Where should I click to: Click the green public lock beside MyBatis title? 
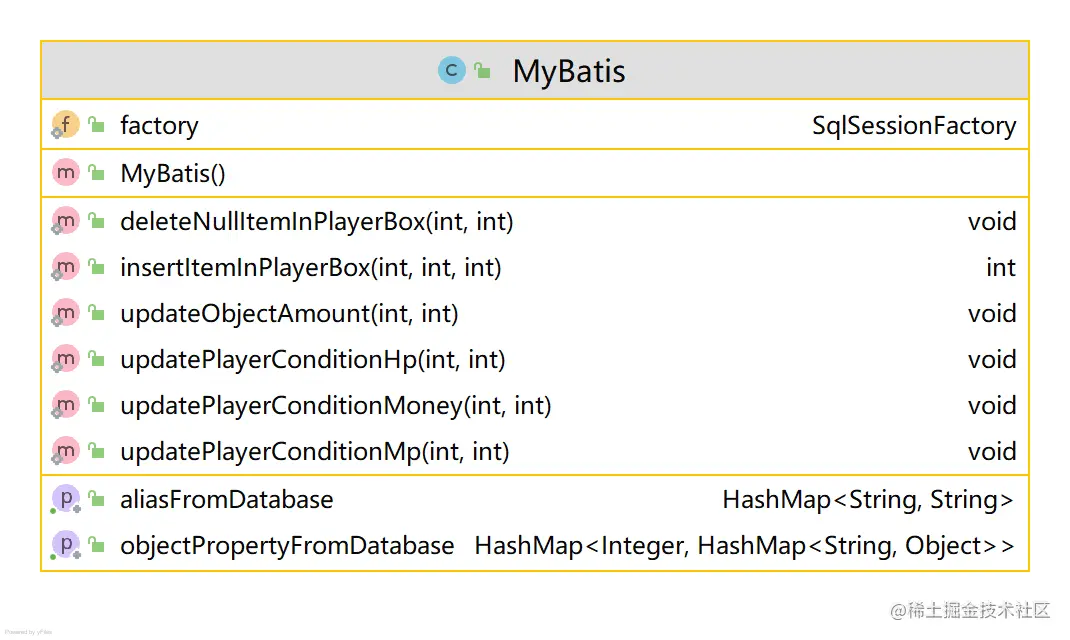tap(482, 70)
